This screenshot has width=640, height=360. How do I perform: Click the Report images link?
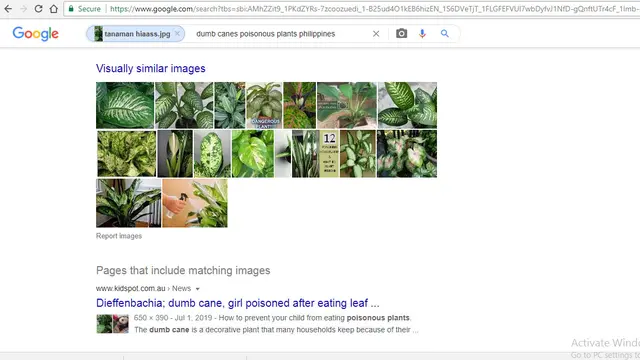coord(119,236)
